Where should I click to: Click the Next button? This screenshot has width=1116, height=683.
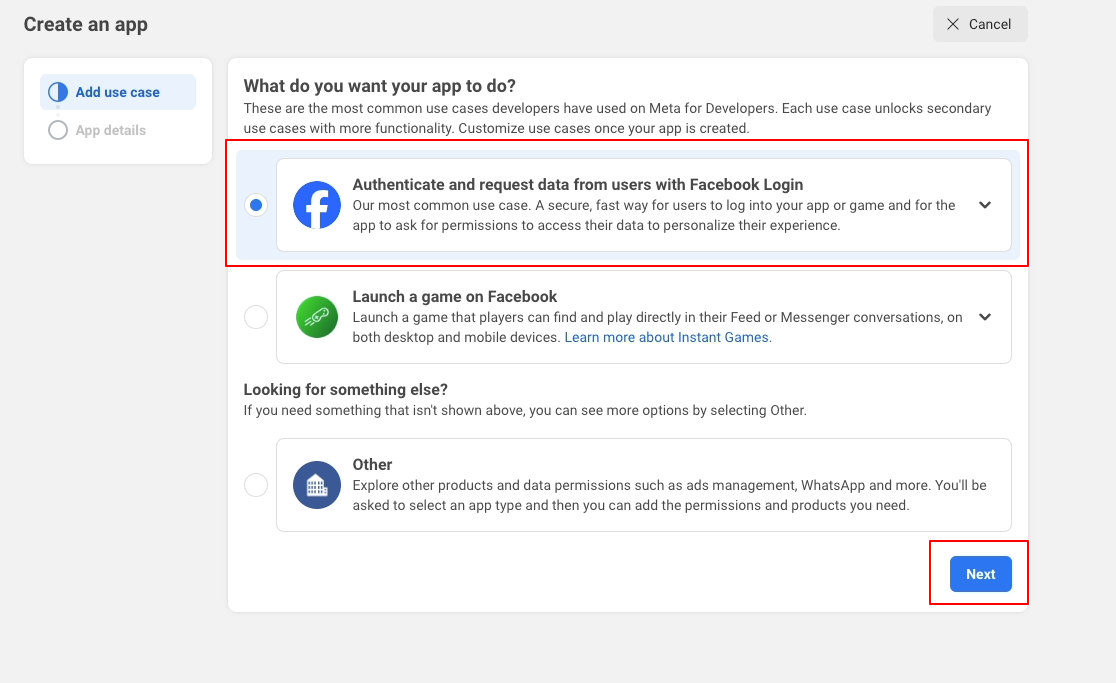(981, 574)
